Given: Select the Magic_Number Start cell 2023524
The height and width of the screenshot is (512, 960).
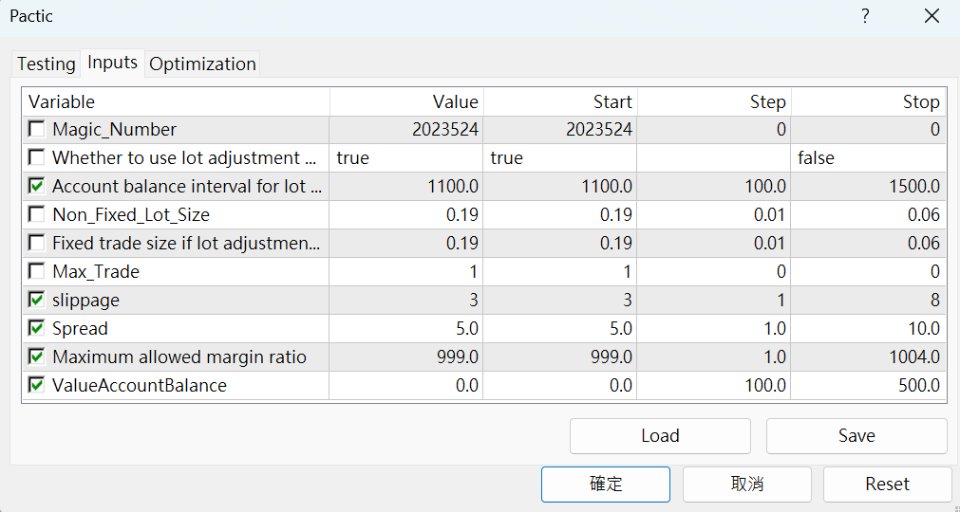Looking at the screenshot, I should [x=560, y=129].
